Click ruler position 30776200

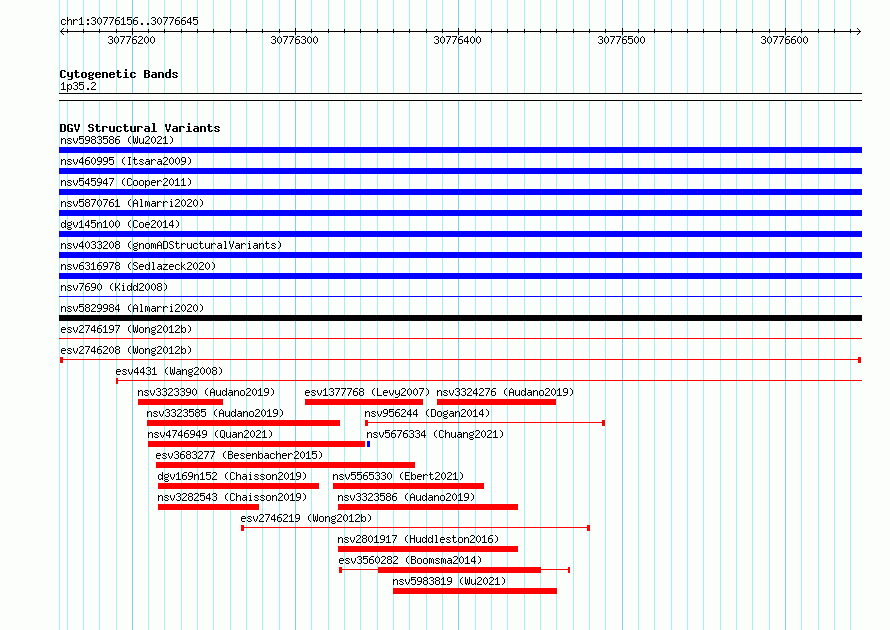pyautogui.click(x=131, y=40)
